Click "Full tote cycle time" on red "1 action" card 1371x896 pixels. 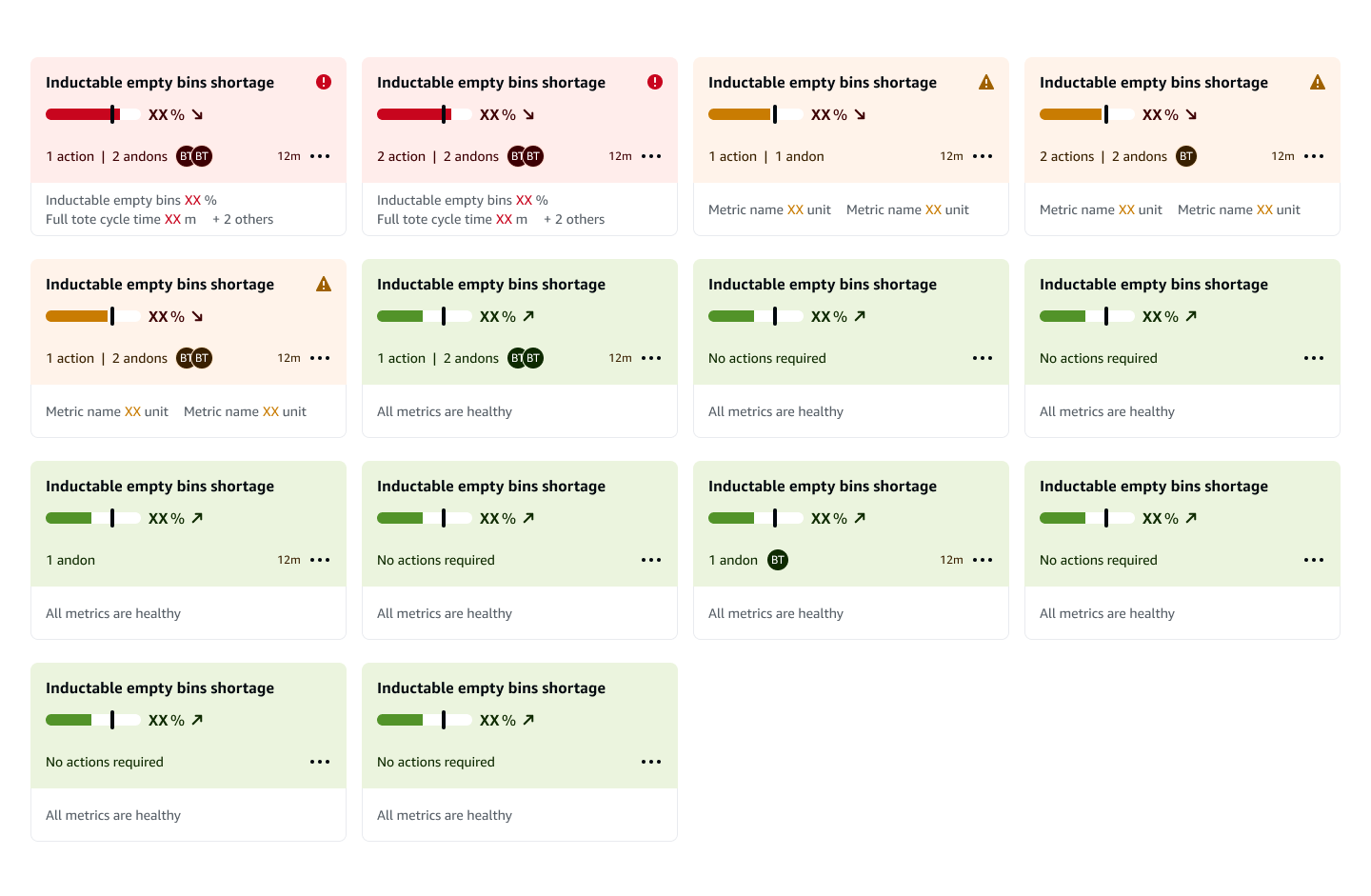pos(103,219)
